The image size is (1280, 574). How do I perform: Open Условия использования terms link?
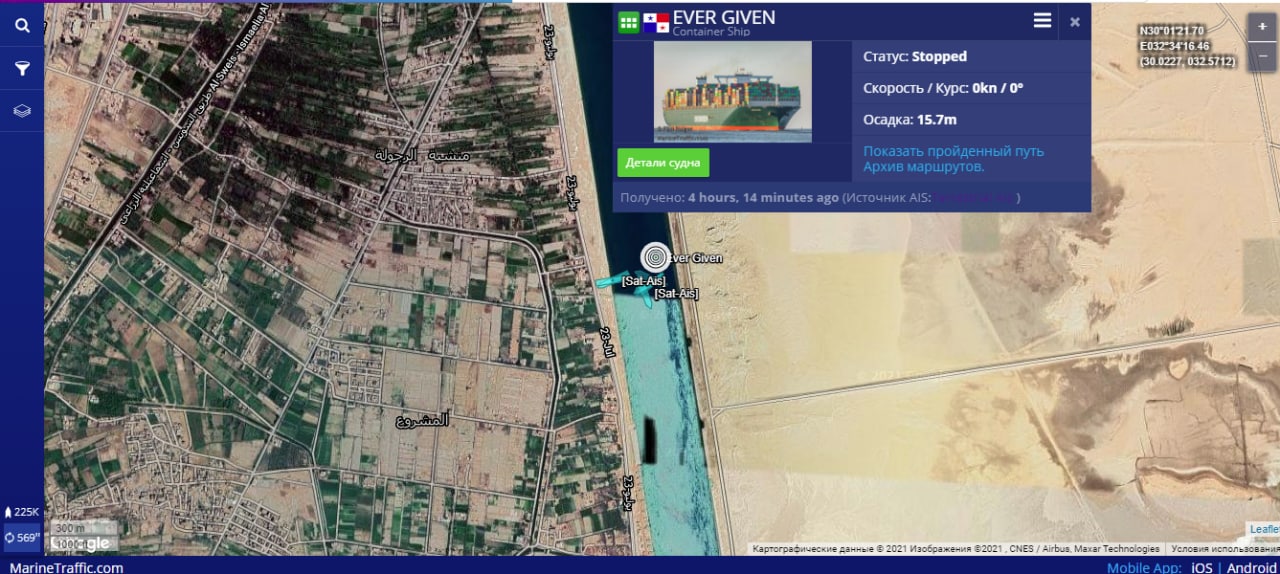(1224, 549)
